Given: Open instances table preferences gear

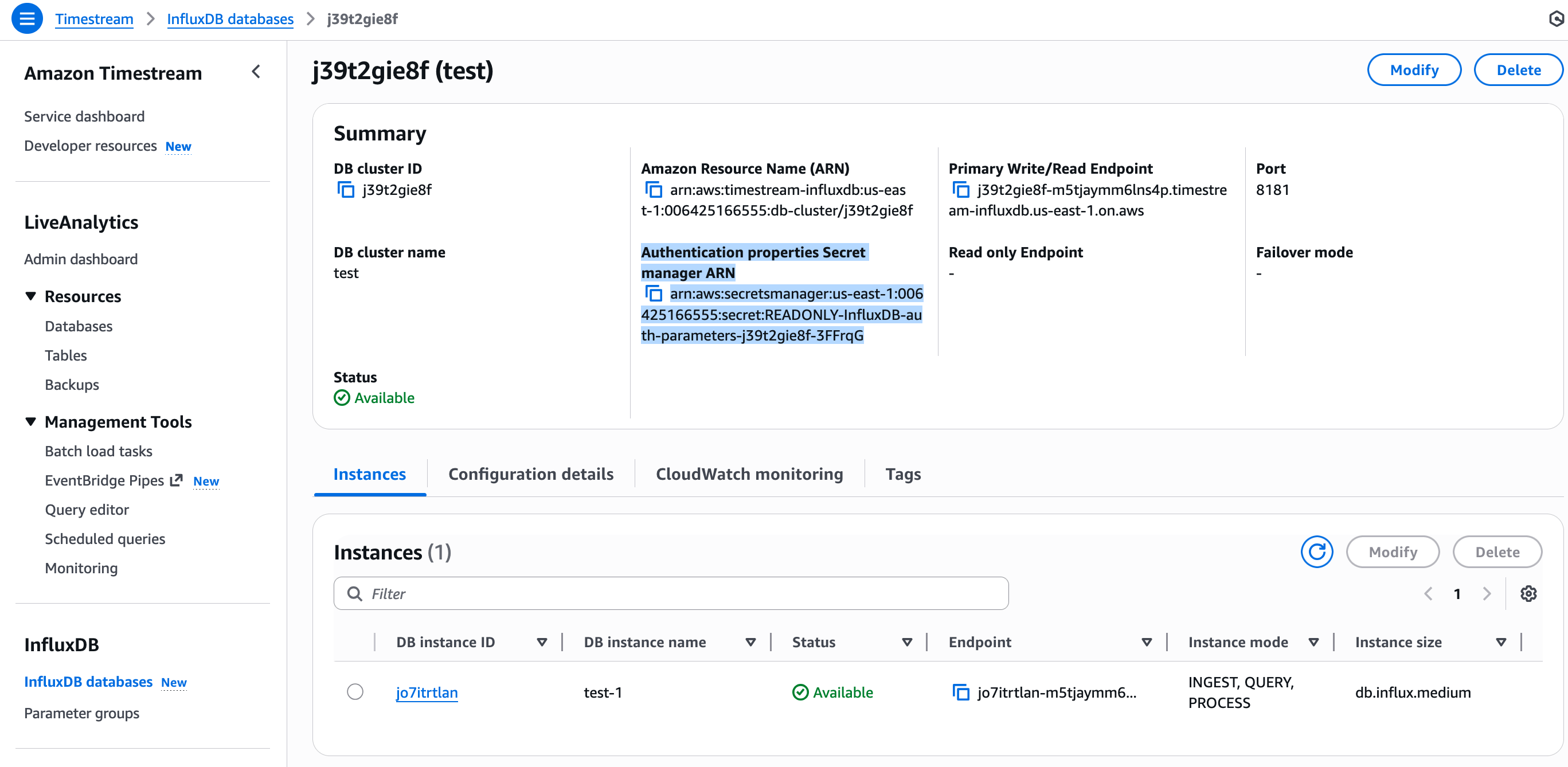Looking at the screenshot, I should [1528, 593].
